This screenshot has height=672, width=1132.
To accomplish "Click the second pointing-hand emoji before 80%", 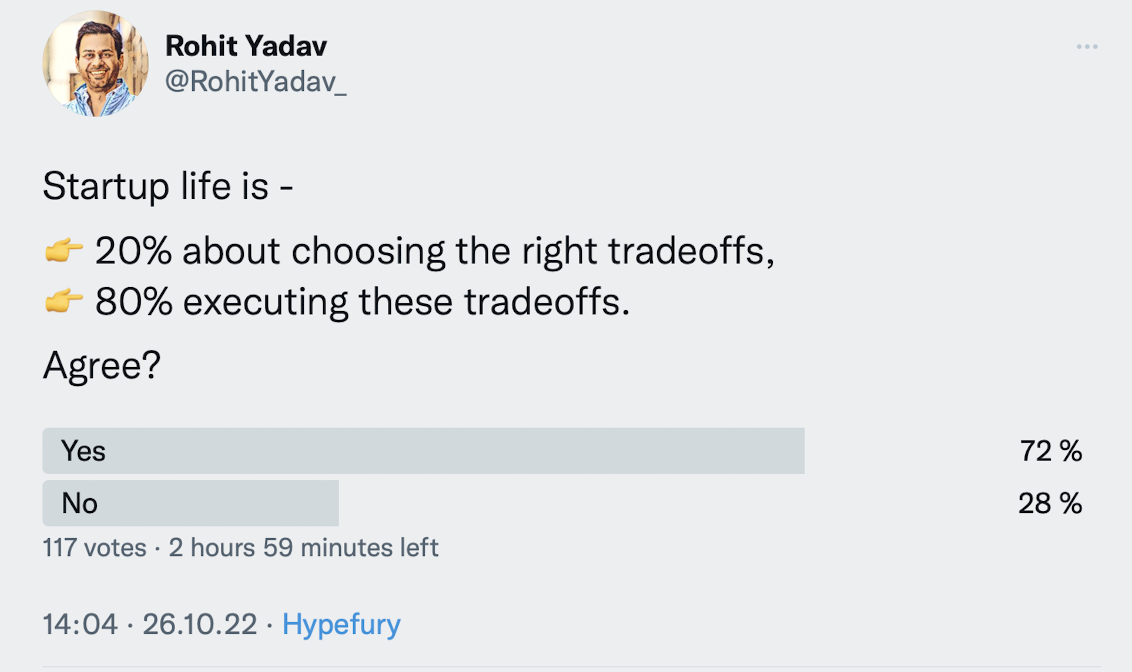I will tap(63, 302).
